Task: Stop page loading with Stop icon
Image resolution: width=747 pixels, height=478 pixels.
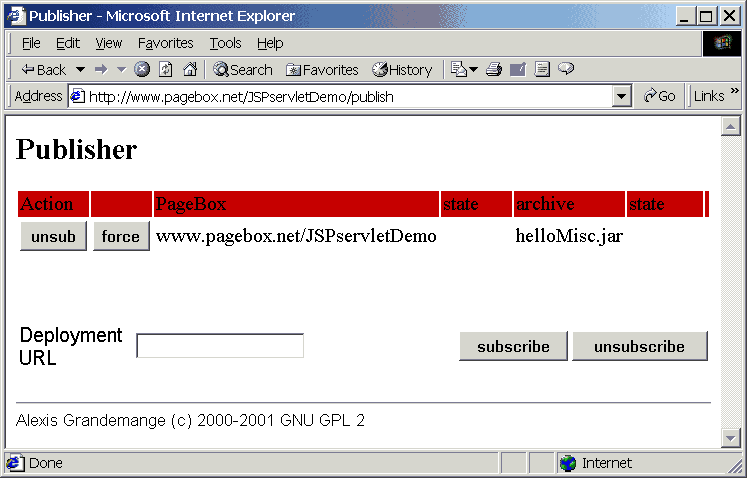Action: pos(141,70)
